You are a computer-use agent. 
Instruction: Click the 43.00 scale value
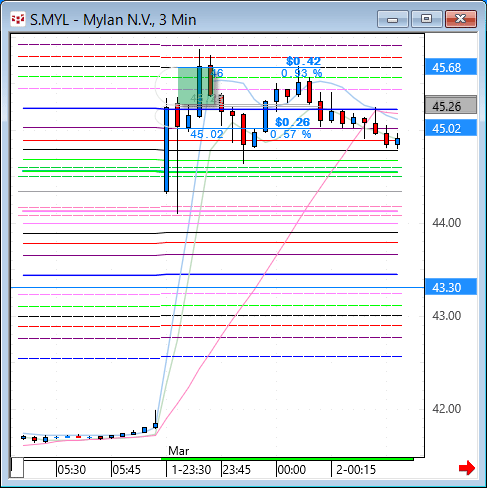(447, 316)
